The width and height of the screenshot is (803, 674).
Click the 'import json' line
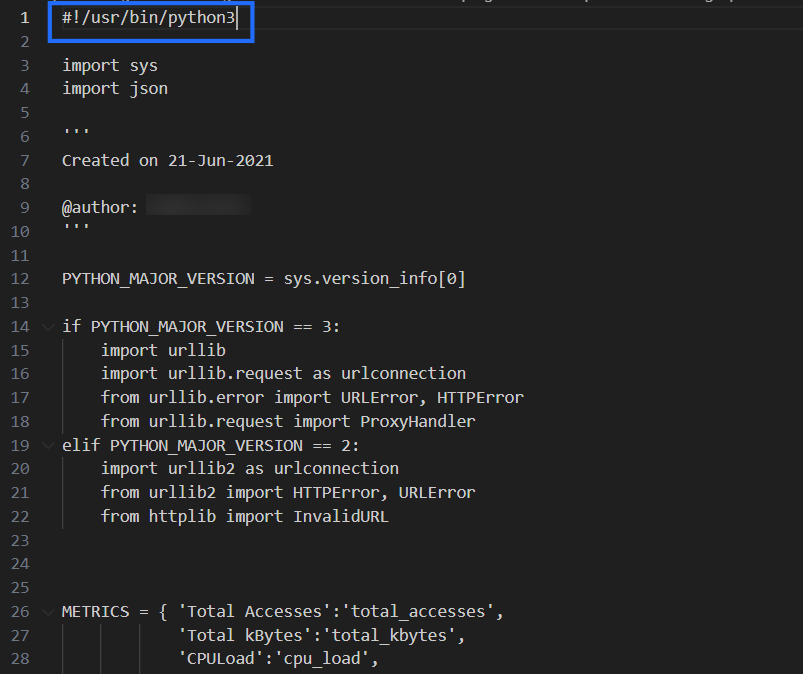point(114,89)
